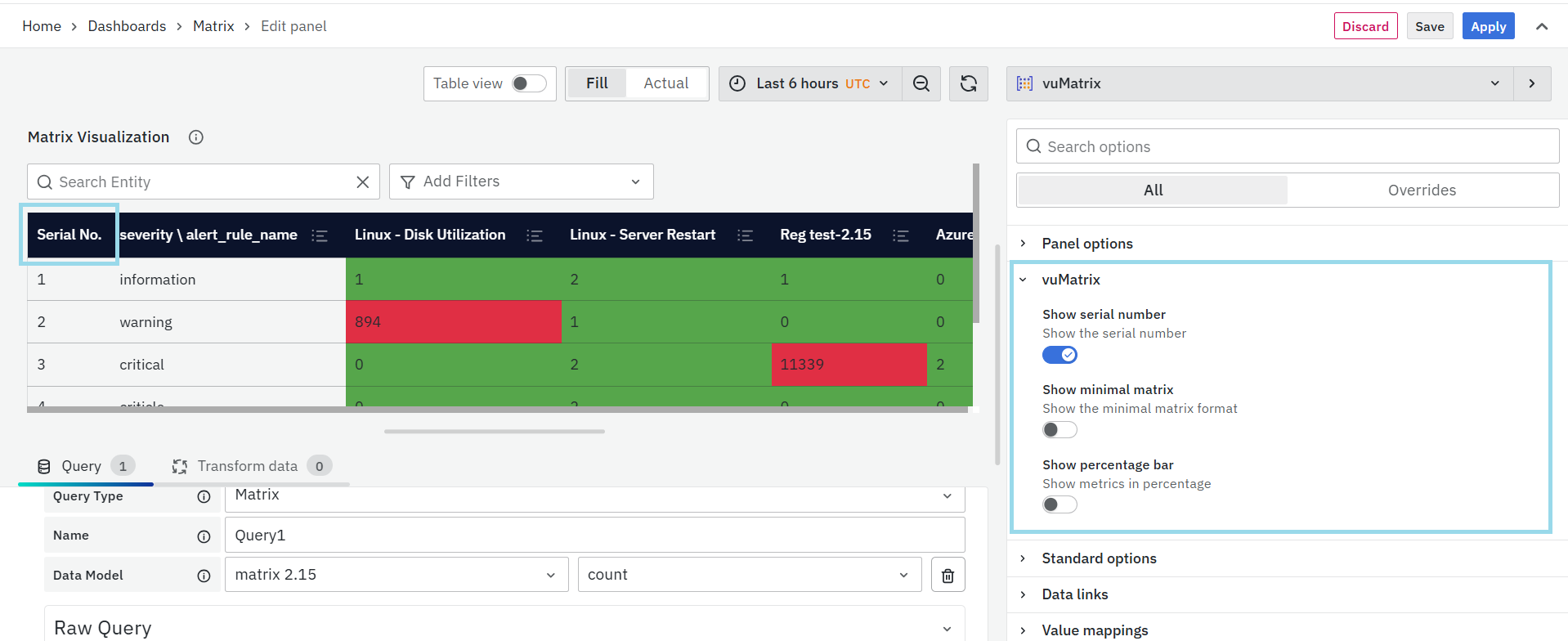The image size is (1568, 641).
Task: Toggle the Table view switch
Action: [x=529, y=83]
